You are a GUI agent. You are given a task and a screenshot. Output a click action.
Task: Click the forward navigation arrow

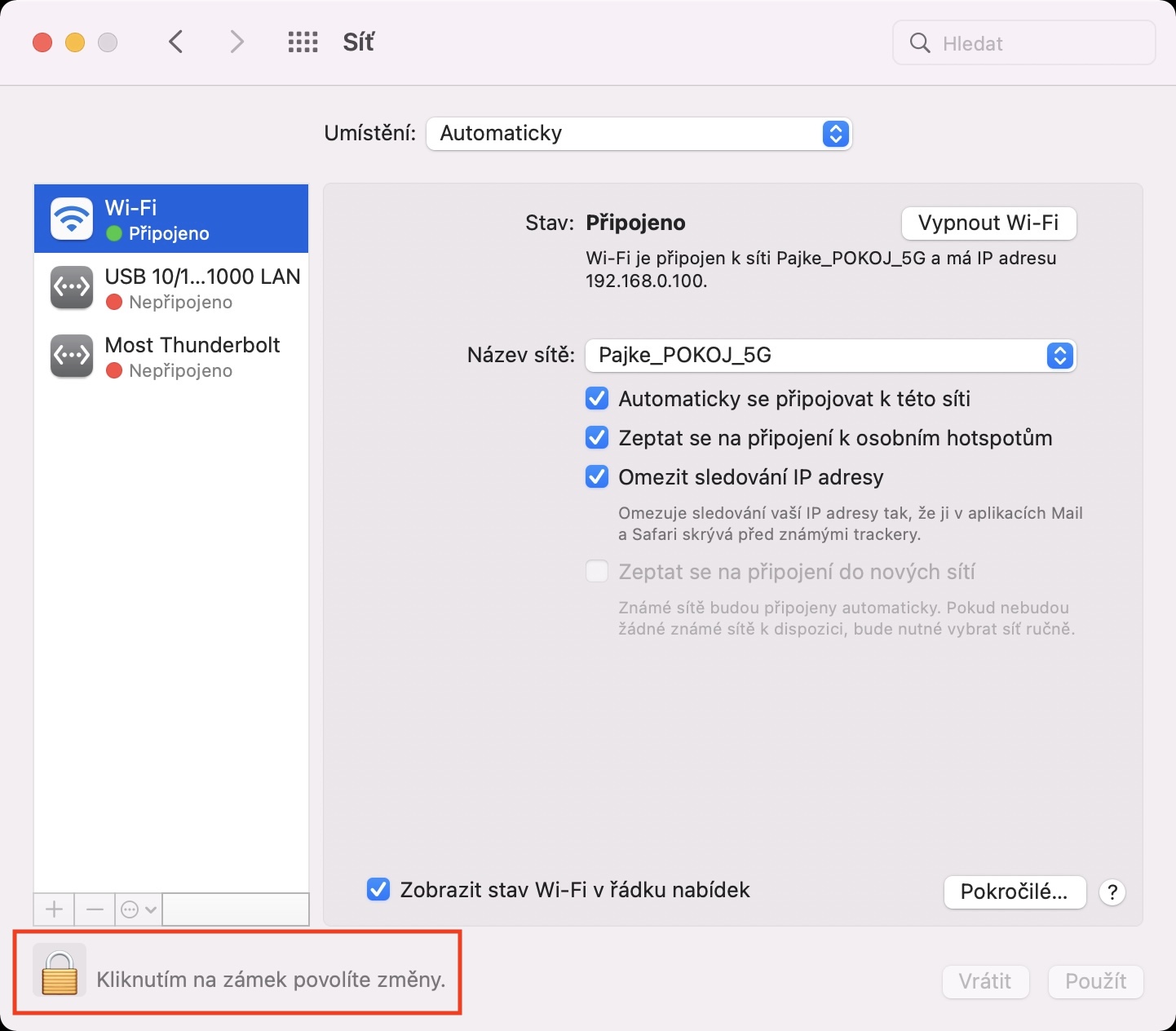coord(237,42)
